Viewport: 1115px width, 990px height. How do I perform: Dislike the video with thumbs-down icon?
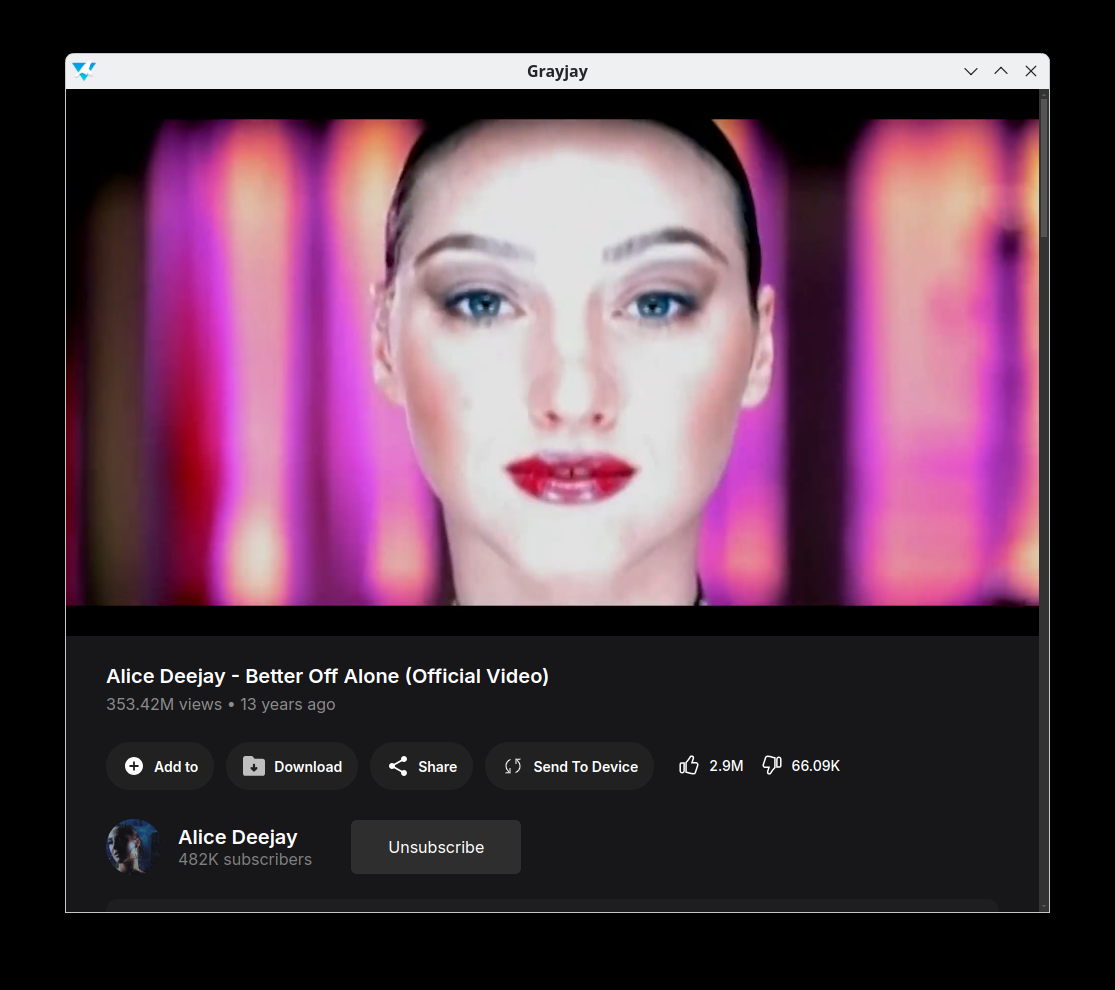click(772, 765)
